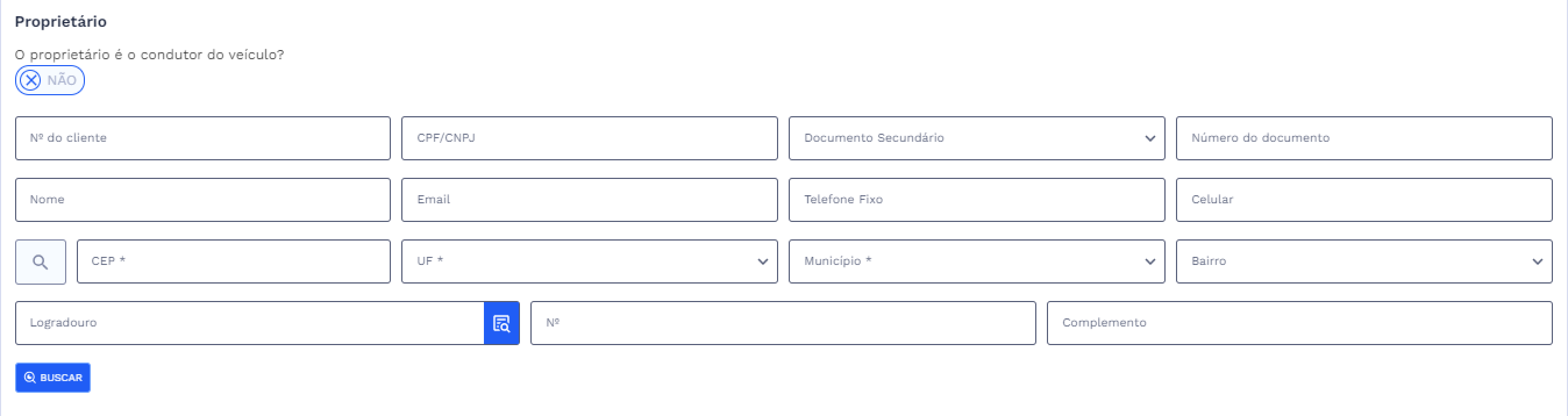
Task: Click the CPF/CNPJ input field
Action: (589, 139)
